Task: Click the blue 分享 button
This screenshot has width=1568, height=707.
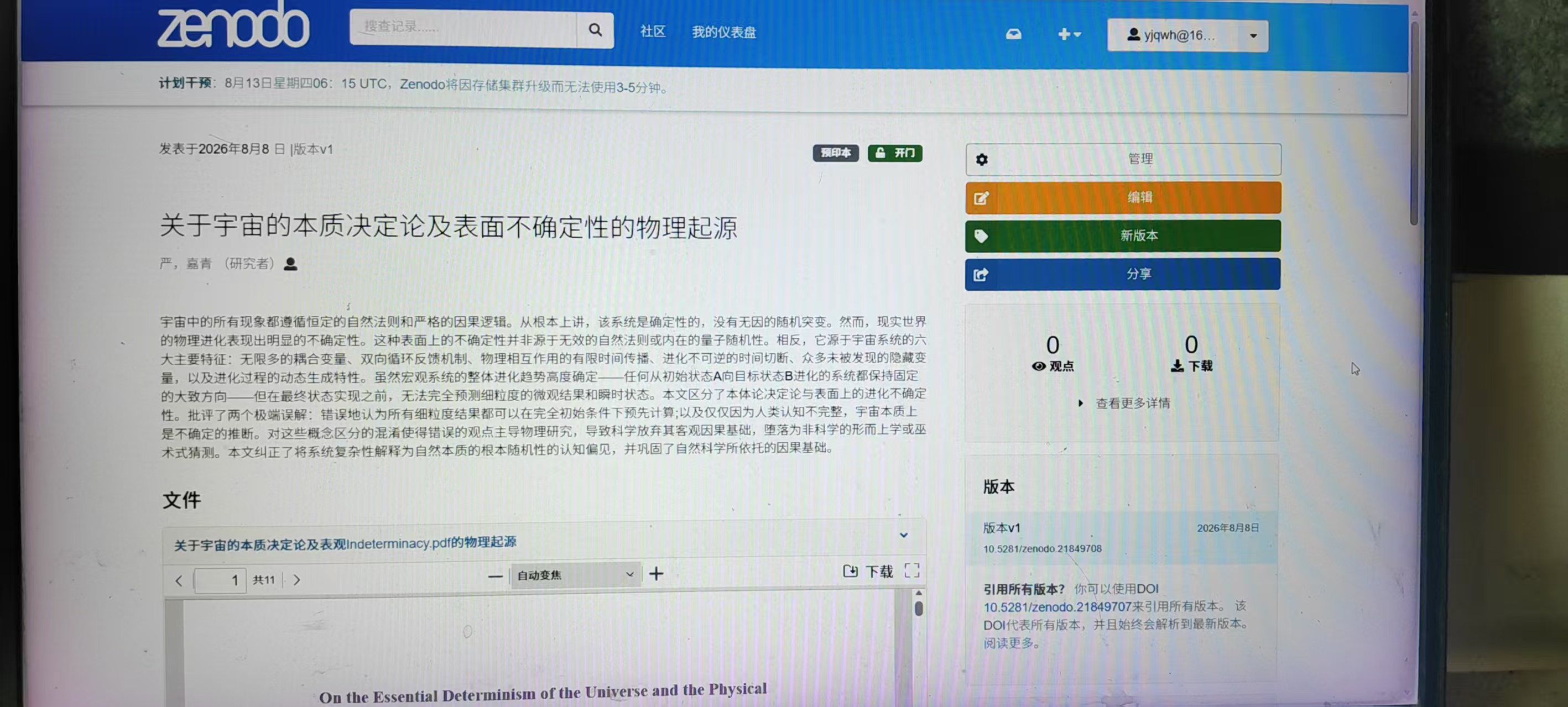Action: (1123, 274)
